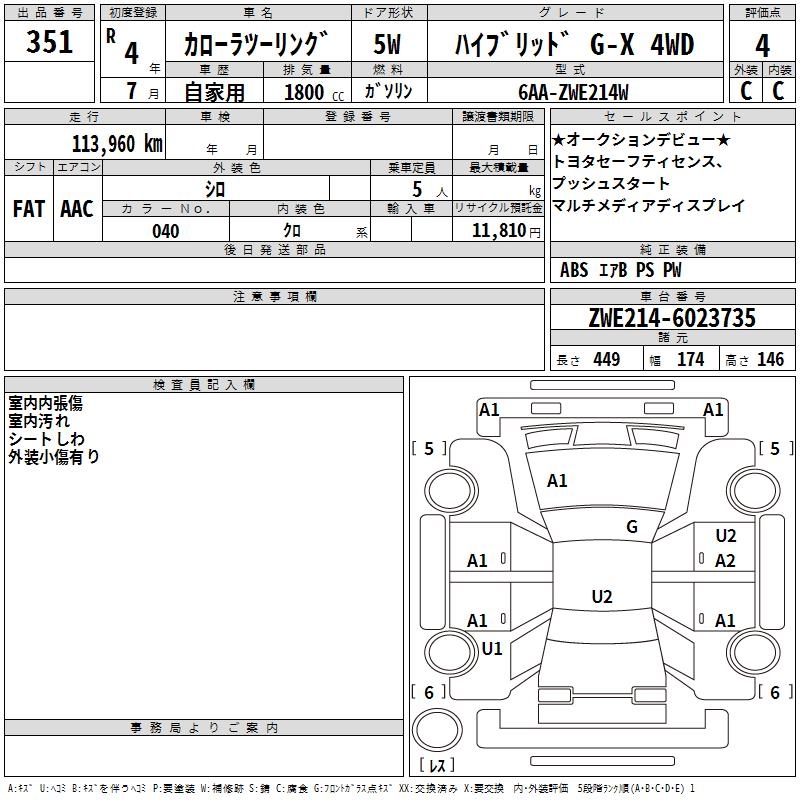
Task: Select the registration month 7
Action: pos(132,91)
